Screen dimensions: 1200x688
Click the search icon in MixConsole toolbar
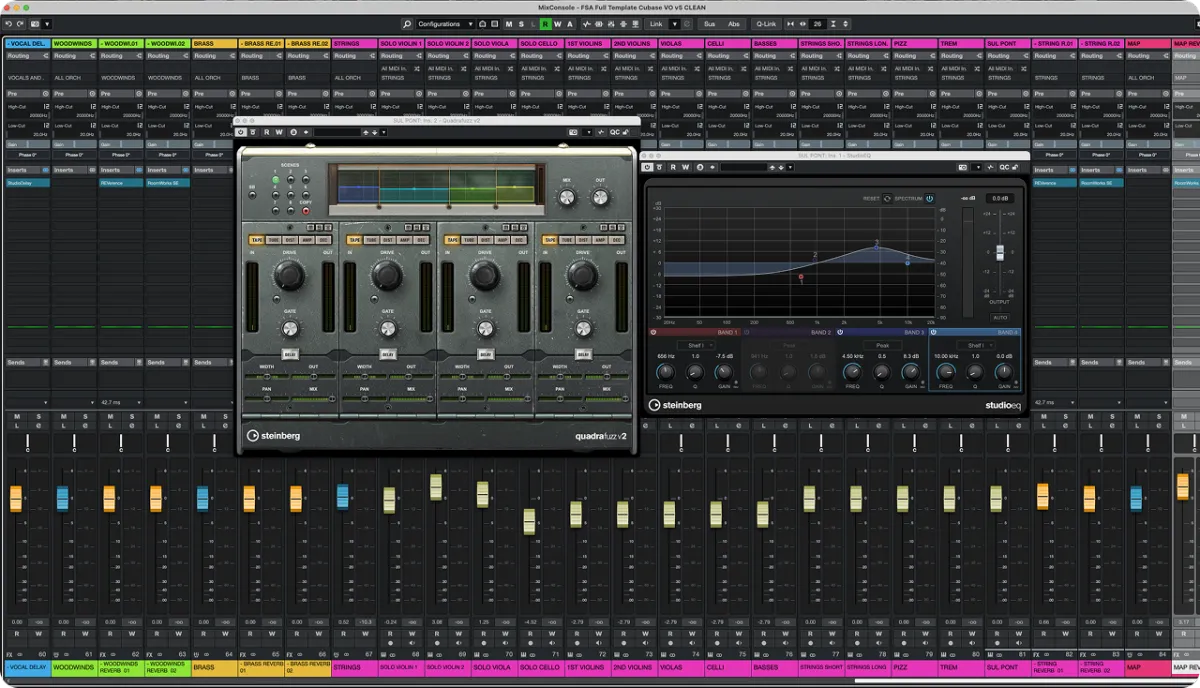(407, 24)
